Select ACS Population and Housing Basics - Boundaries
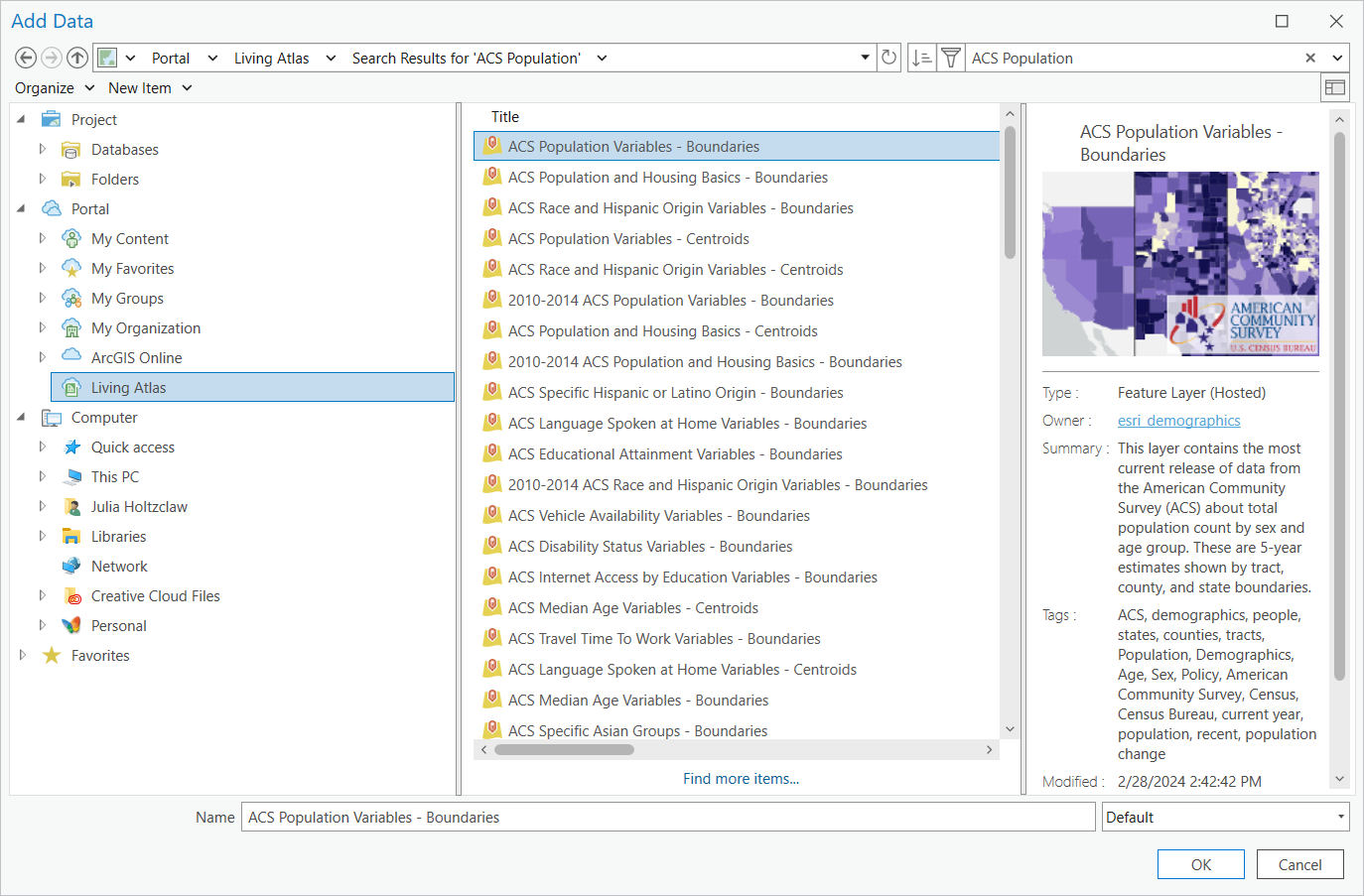Screen dimensions: 1364x896 (x=737, y=178)
